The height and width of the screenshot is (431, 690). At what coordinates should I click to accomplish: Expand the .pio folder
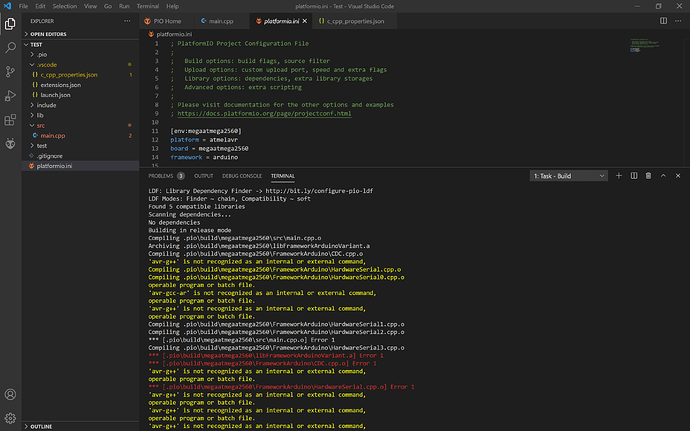pyautogui.click(x=42, y=55)
